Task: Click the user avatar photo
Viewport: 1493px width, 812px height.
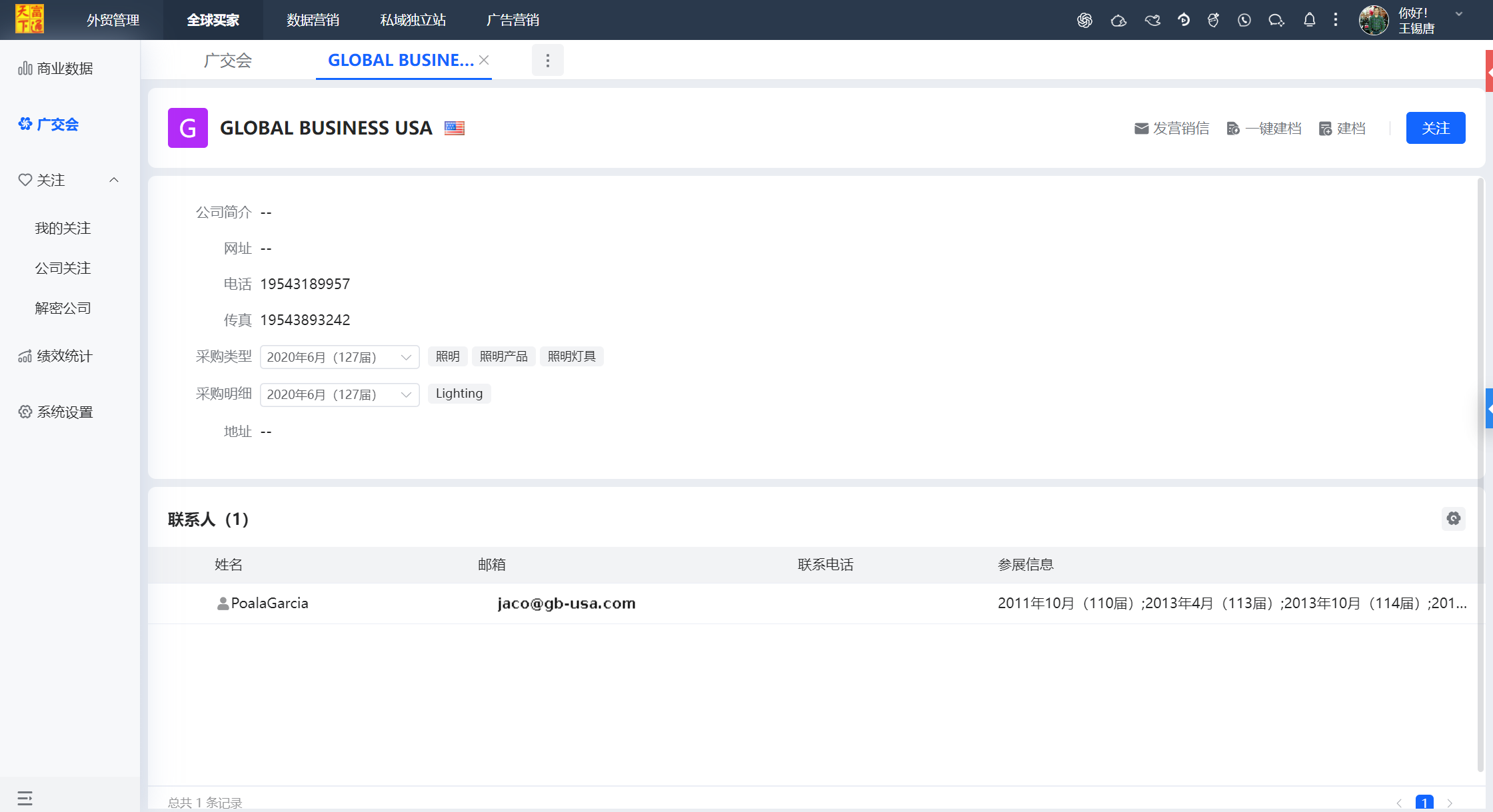Action: pos(1374,20)
